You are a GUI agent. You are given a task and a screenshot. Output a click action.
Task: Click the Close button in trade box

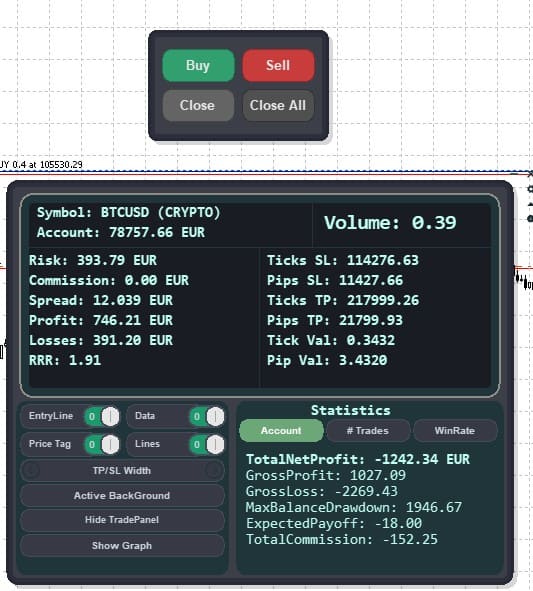[x=198, y=106]
